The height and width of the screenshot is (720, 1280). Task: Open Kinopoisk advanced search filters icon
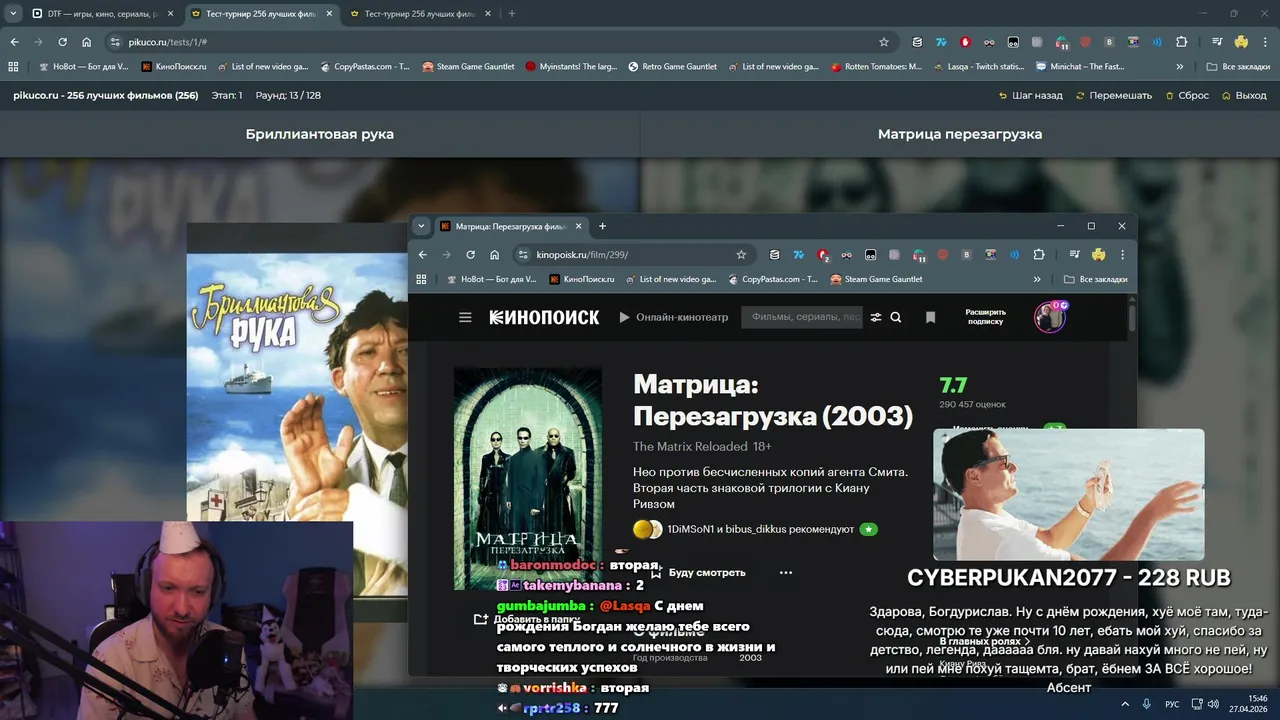(876, 317)
